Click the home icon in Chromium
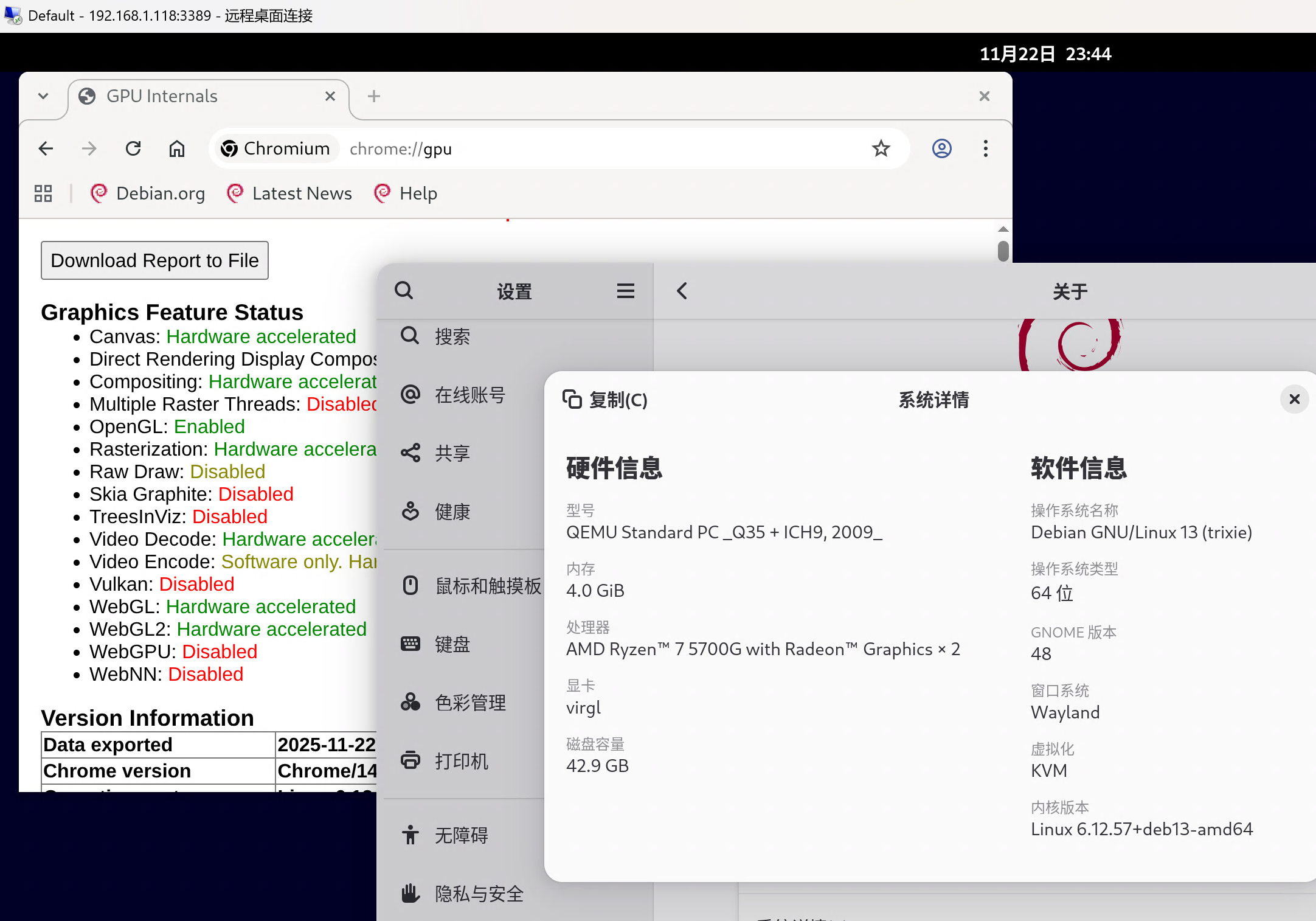Image resolution: width=1316 pixels, height=921 pixels. (x=177, y=148)
